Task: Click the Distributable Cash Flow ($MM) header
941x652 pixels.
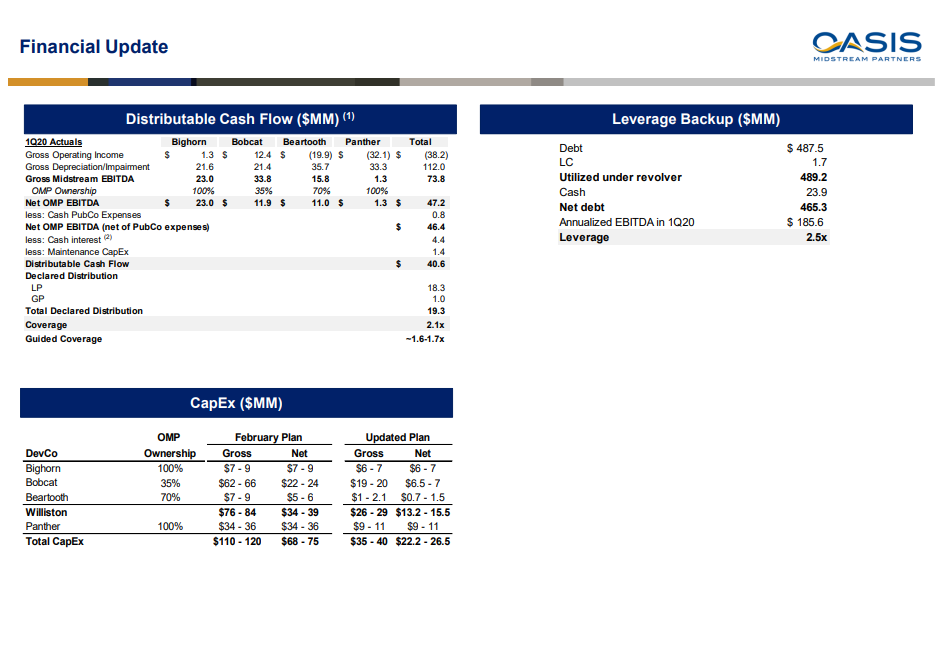Action: [240, 119]
